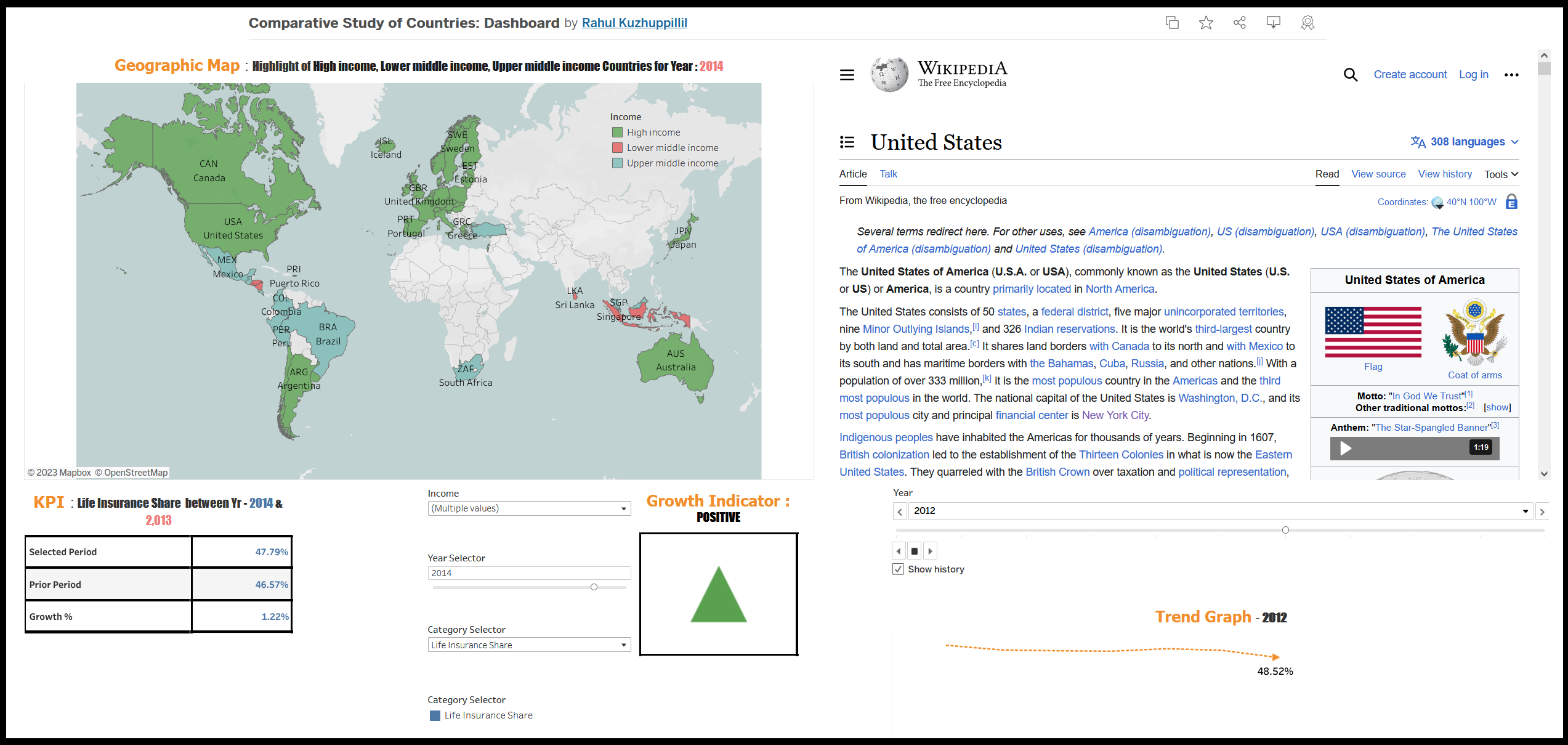
Task: Click the Log in link
Action: point(1473,75)
